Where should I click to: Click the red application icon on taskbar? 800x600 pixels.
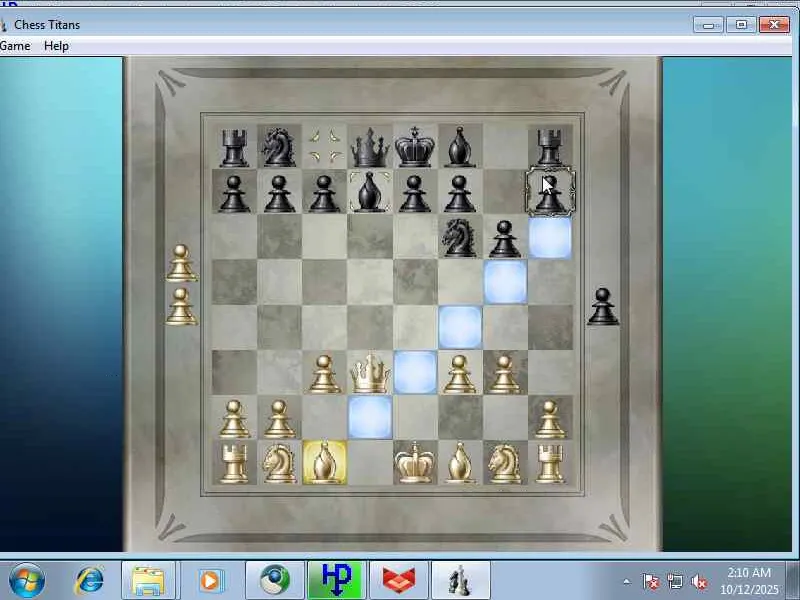click(x=399, y=581)
